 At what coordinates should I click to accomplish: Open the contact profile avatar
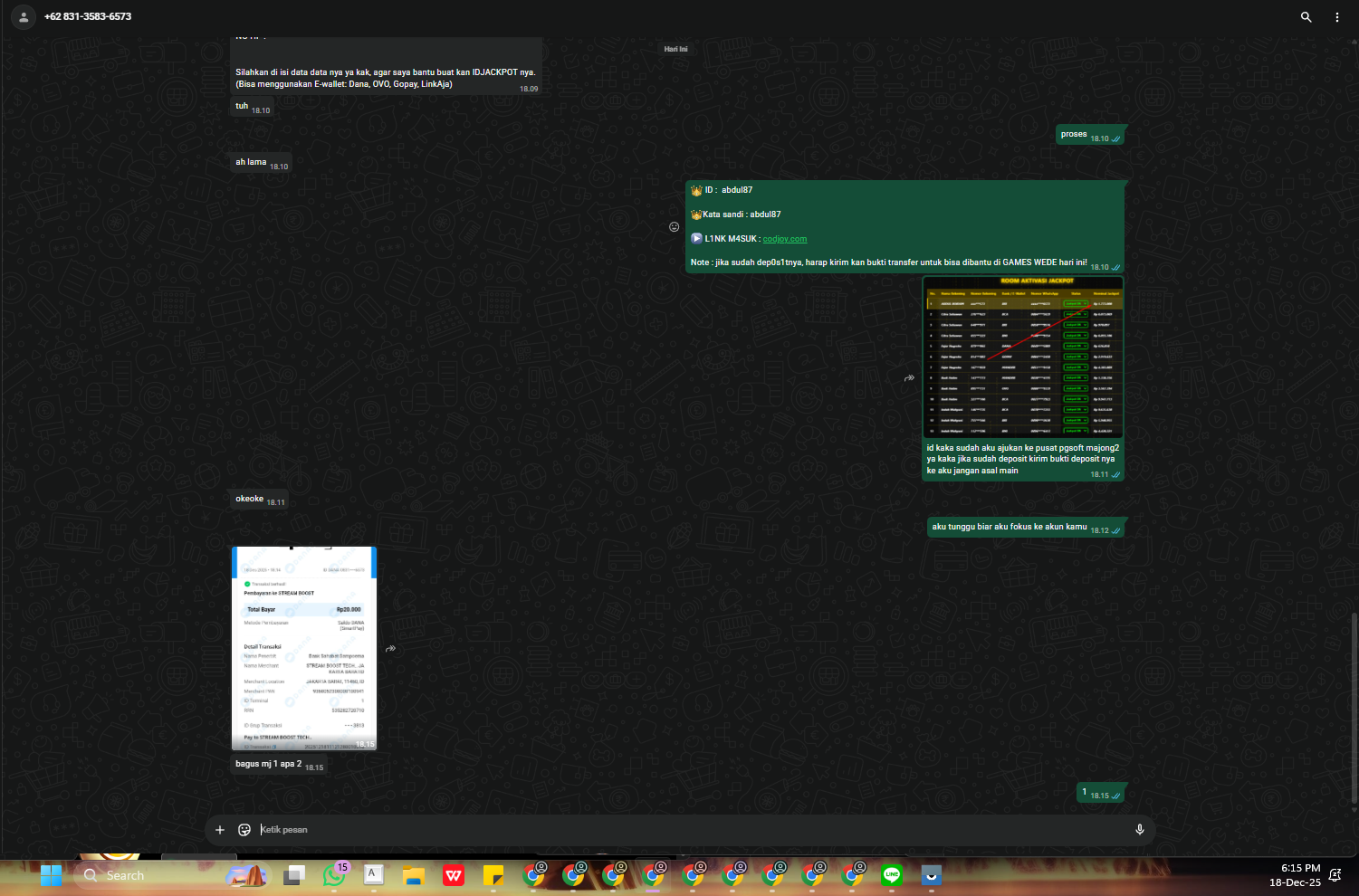[24, 17]
